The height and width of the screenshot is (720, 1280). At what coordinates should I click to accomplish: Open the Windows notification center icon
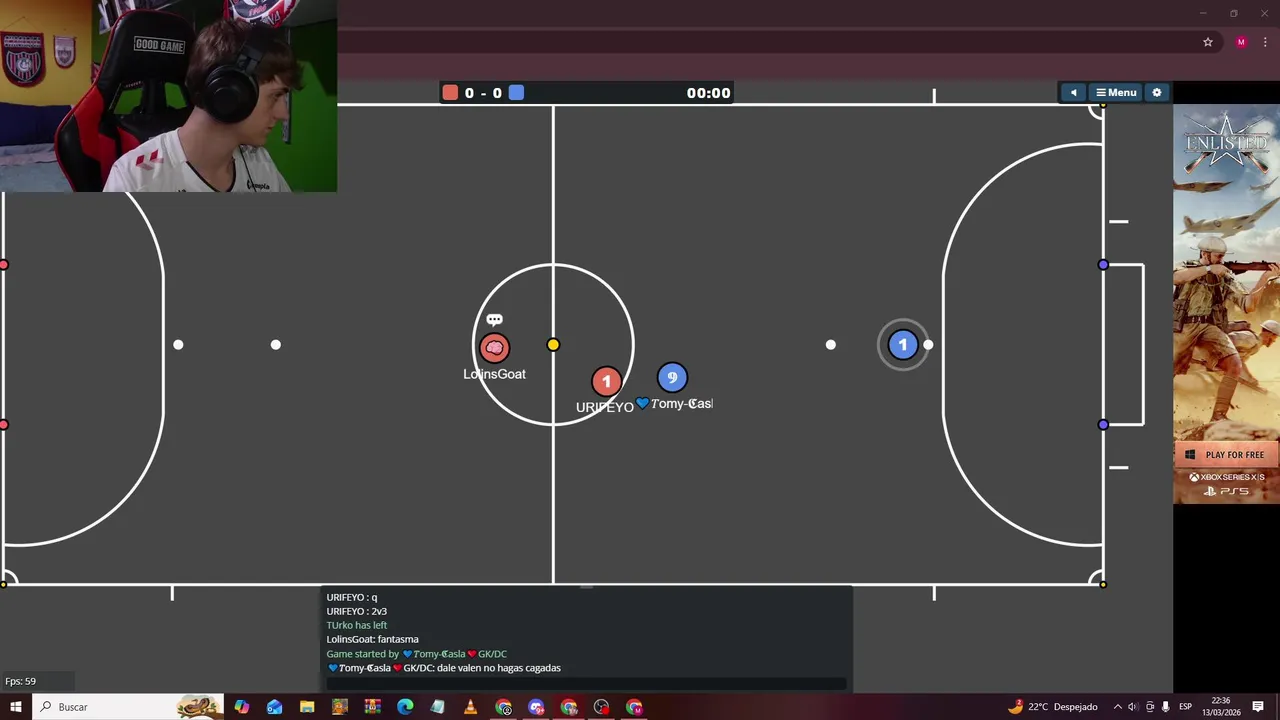pyautogui.click(x=1258, y=707)
